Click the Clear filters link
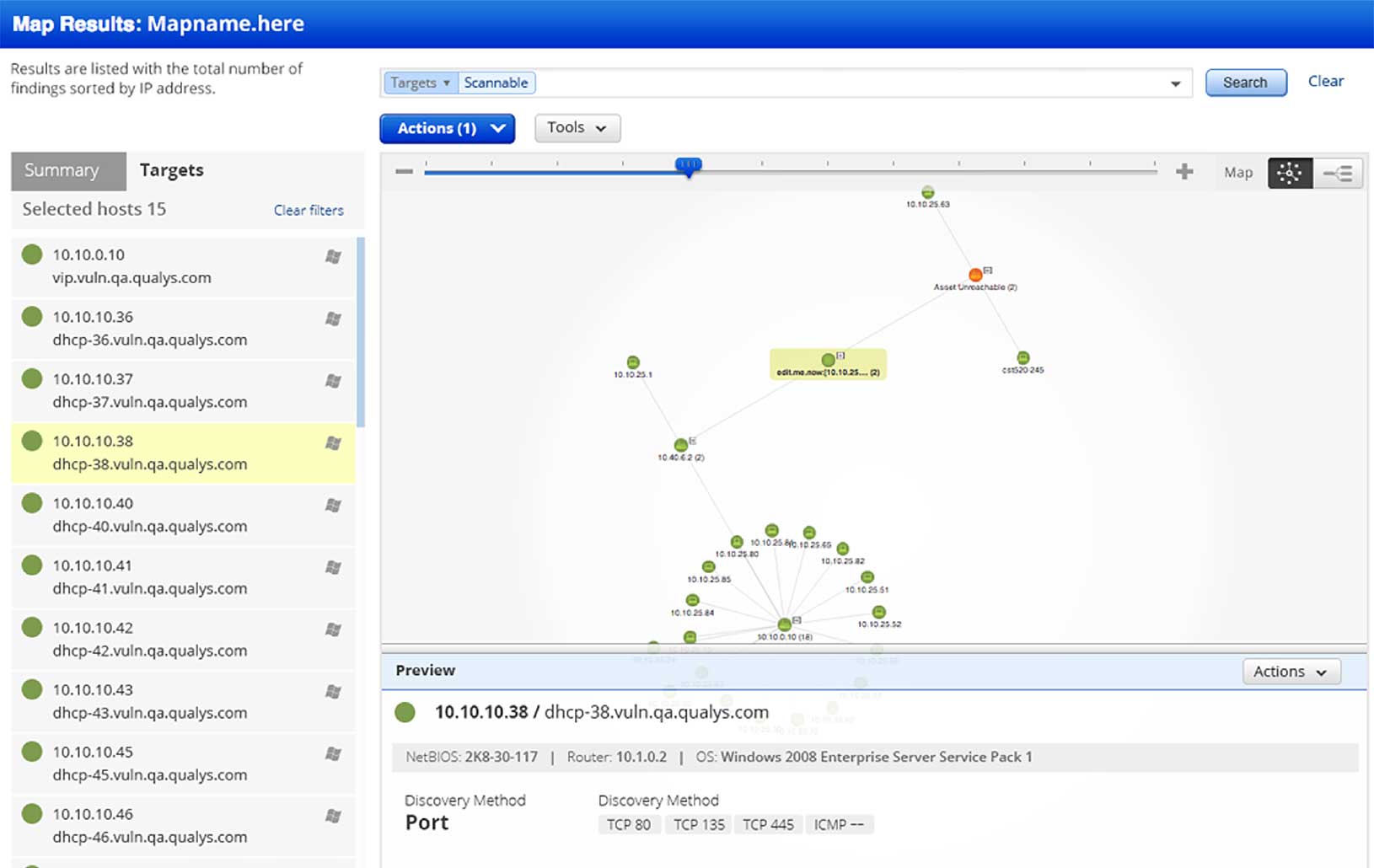Viewport: 1374px width, 868px height. [309, 210]
